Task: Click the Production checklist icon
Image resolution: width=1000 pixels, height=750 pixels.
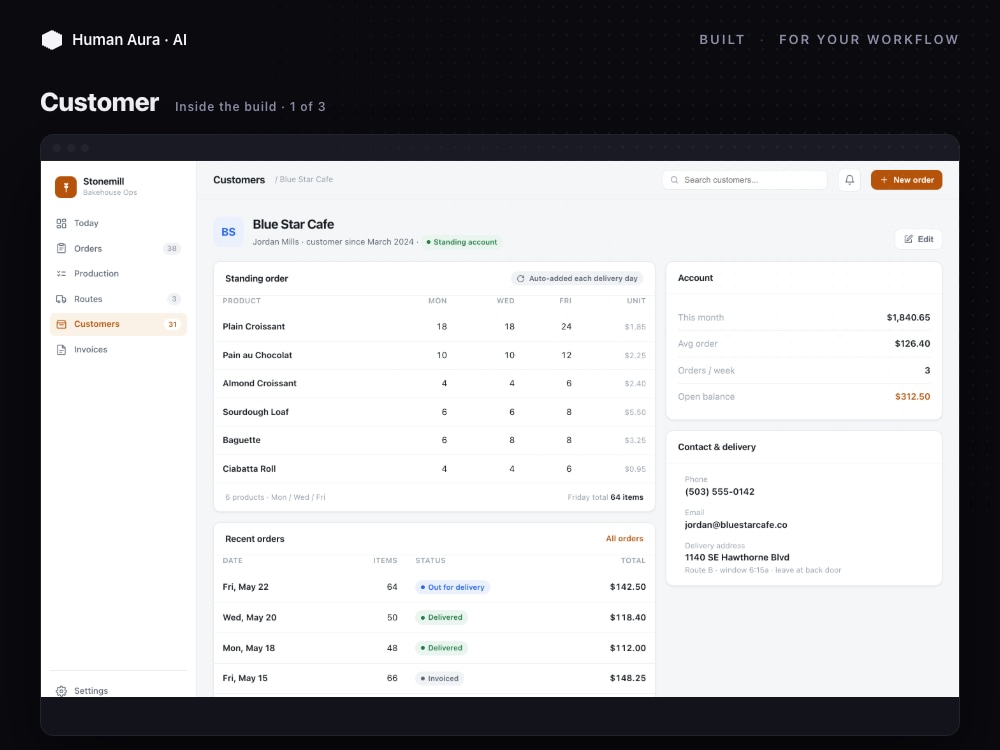Action: pyautogui.click(x=61, y=274)
